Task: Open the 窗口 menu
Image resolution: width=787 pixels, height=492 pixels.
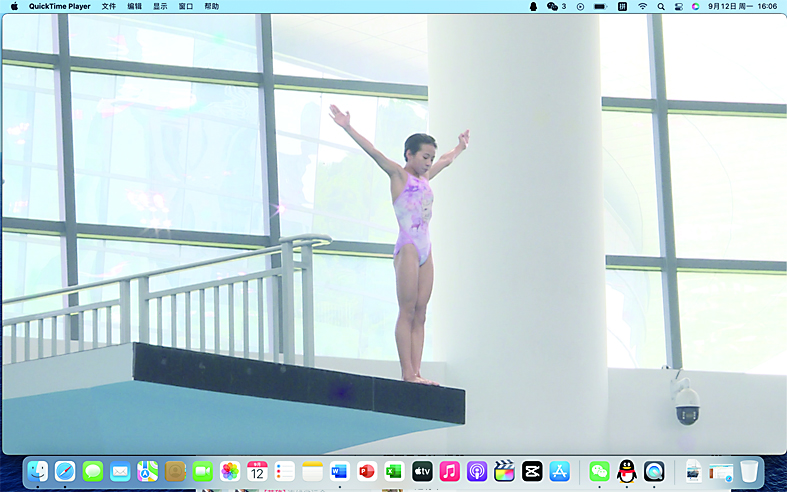Action: (186, 6)
